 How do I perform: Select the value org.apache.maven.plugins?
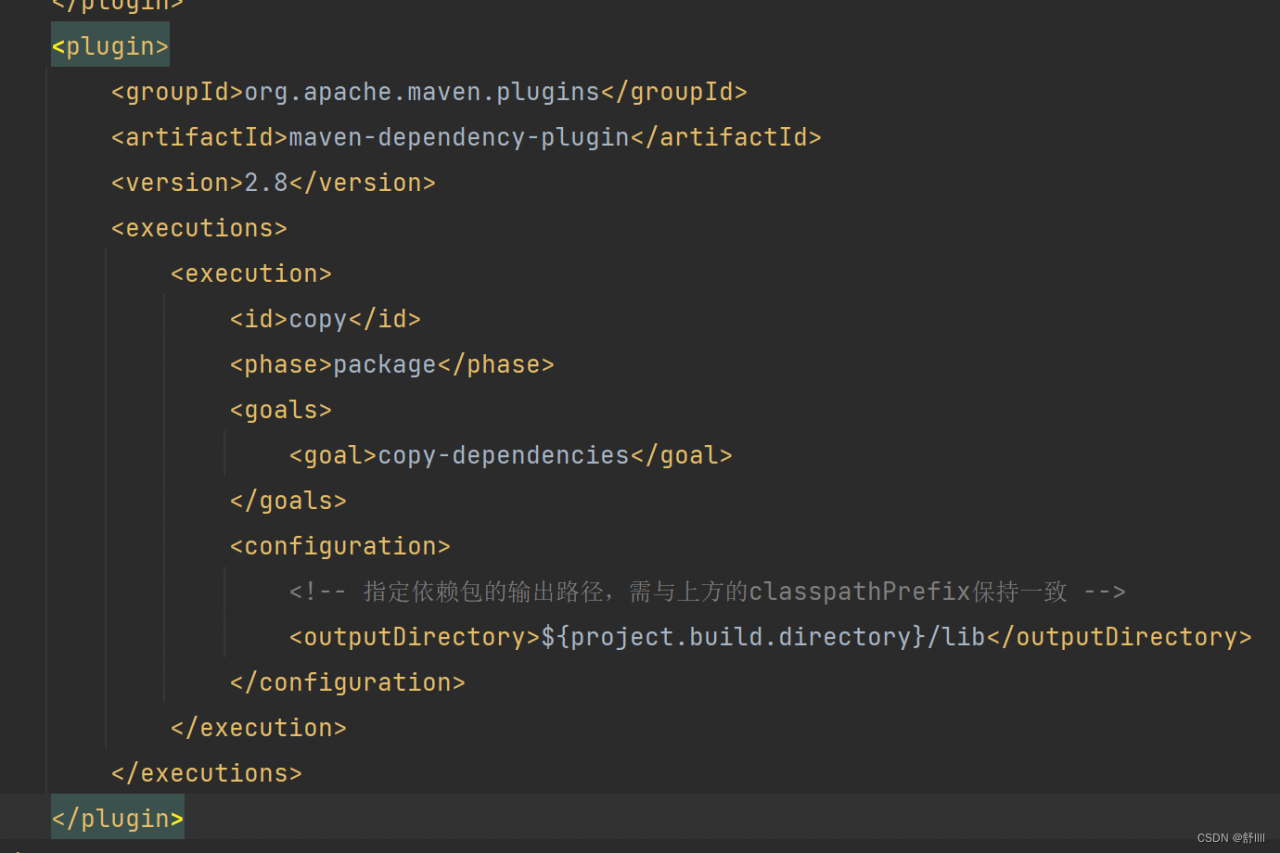click(422, 92)
